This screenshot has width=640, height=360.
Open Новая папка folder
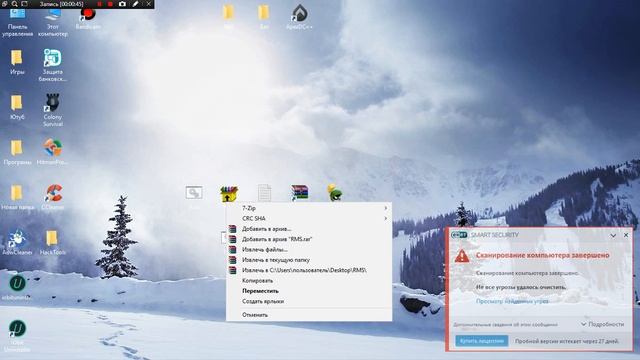click(17, 198)
